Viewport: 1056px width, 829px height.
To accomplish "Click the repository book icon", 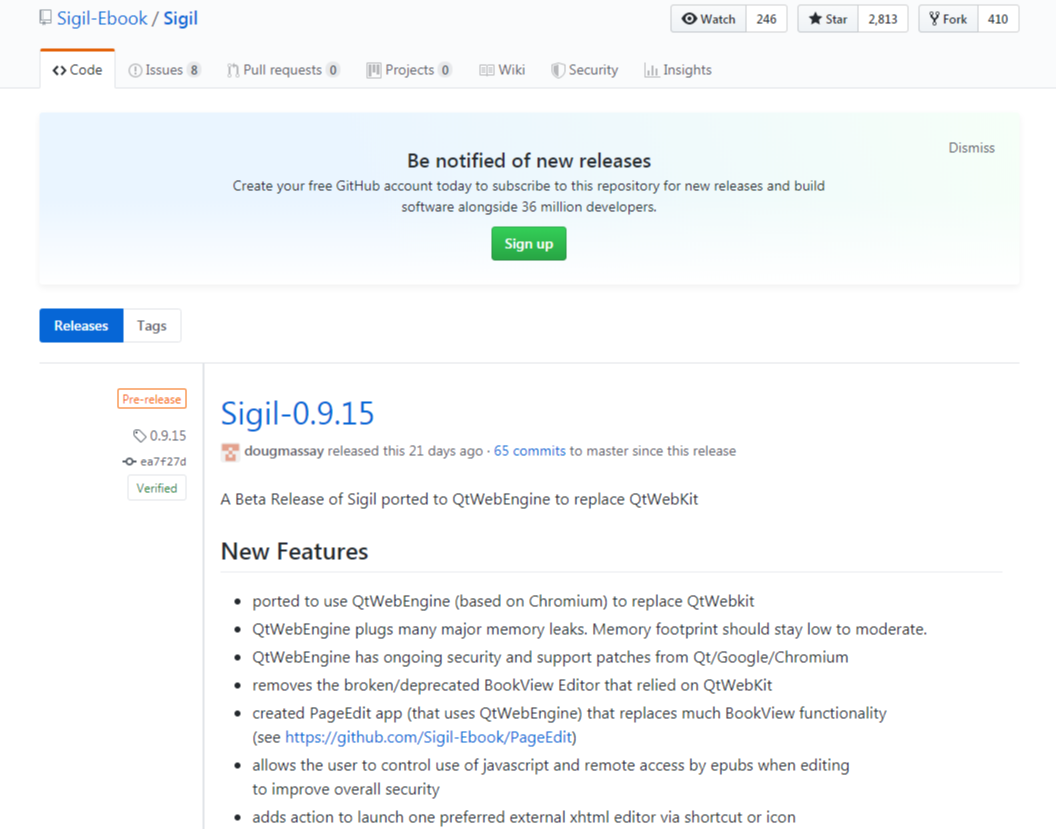I will [x=45, y=18].
